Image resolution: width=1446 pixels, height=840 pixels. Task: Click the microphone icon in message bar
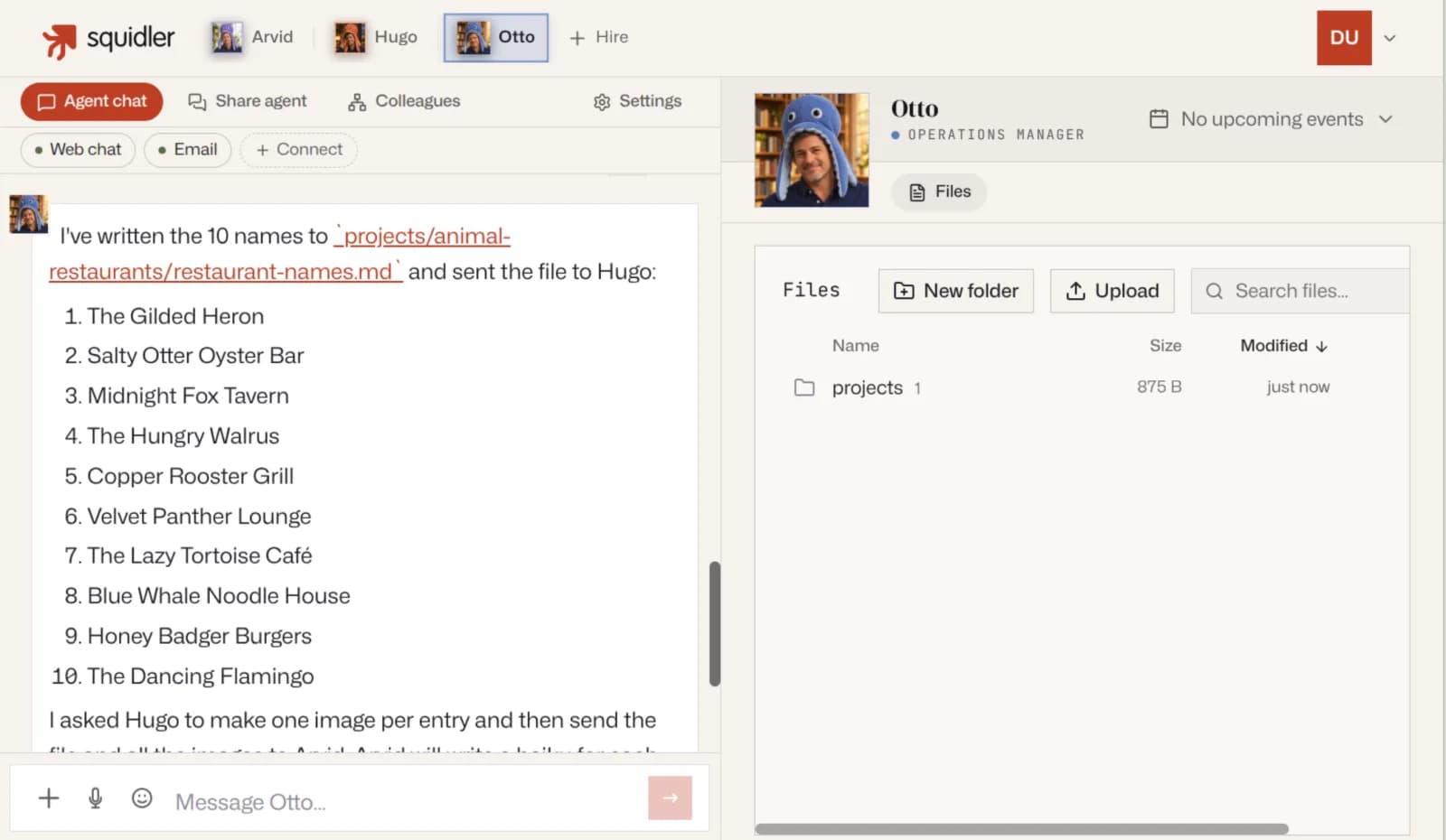95,798
